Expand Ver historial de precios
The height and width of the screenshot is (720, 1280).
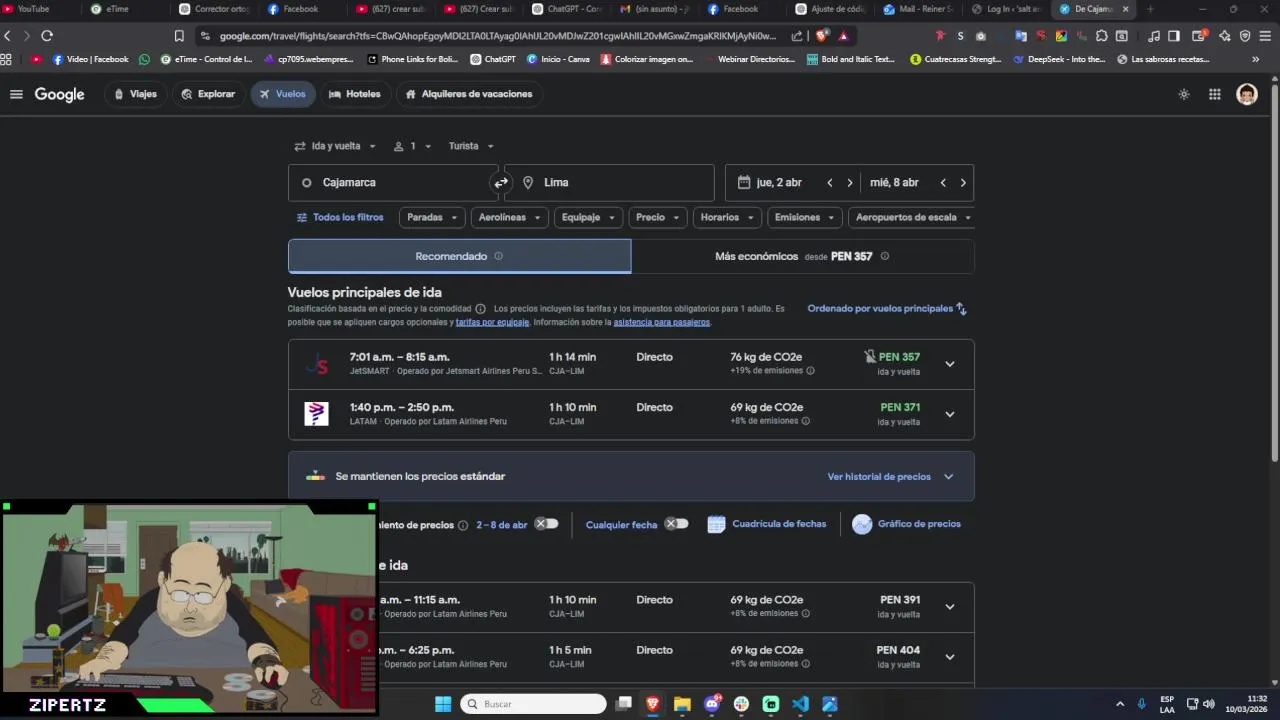pos(890,477)
